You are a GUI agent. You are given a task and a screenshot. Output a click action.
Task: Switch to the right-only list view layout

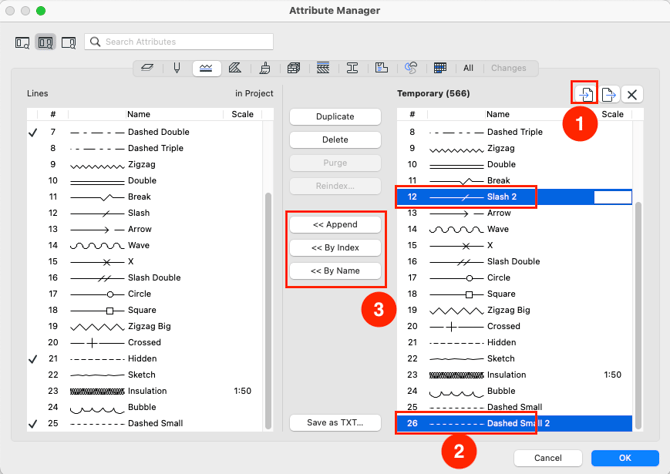pos(68,42)
